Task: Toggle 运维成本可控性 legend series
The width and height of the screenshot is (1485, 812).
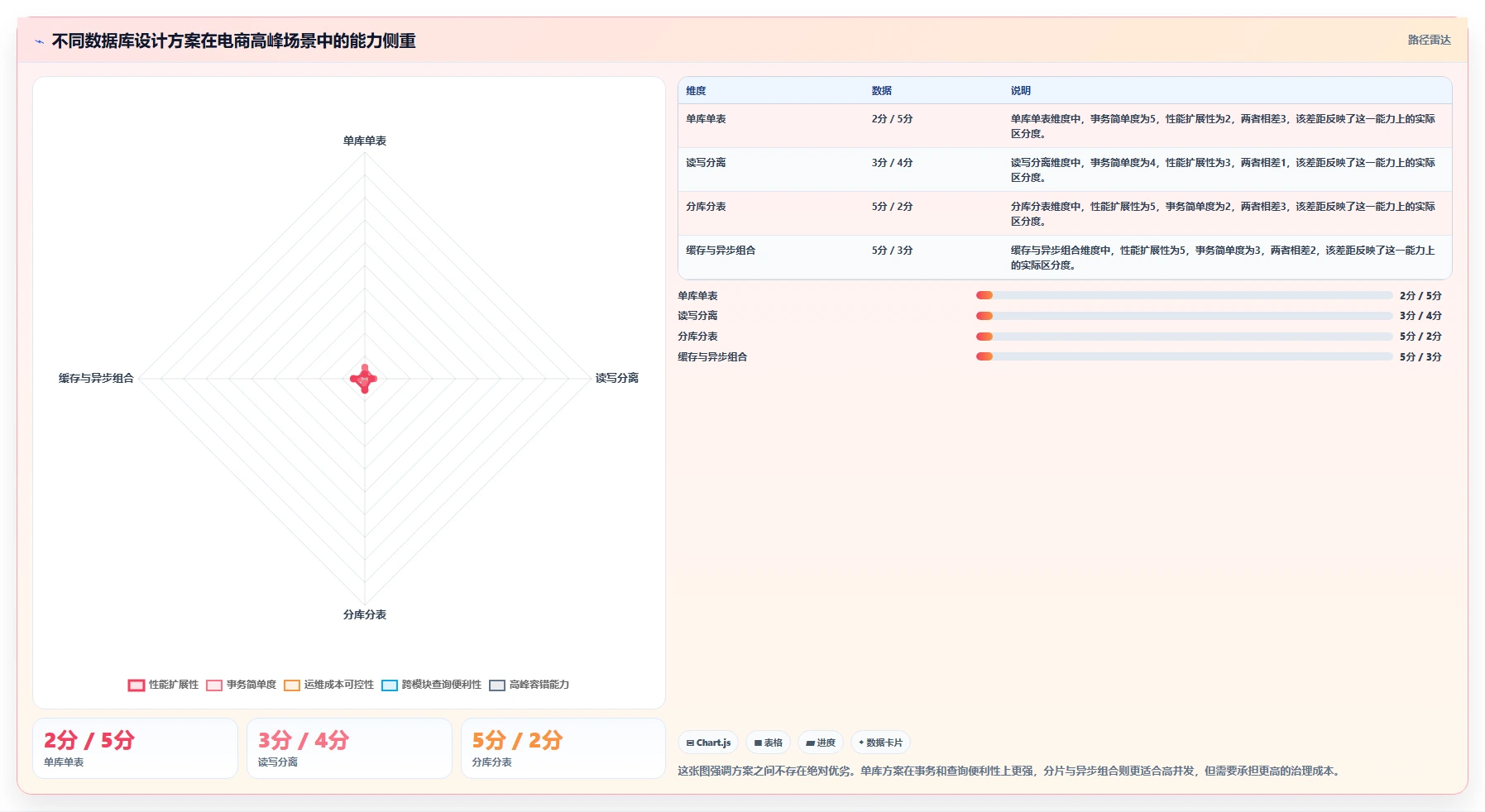Action: click(329, 685)
